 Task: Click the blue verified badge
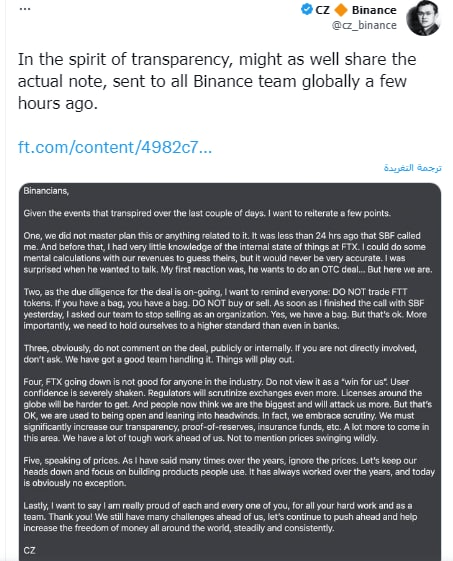pos(307,9)
